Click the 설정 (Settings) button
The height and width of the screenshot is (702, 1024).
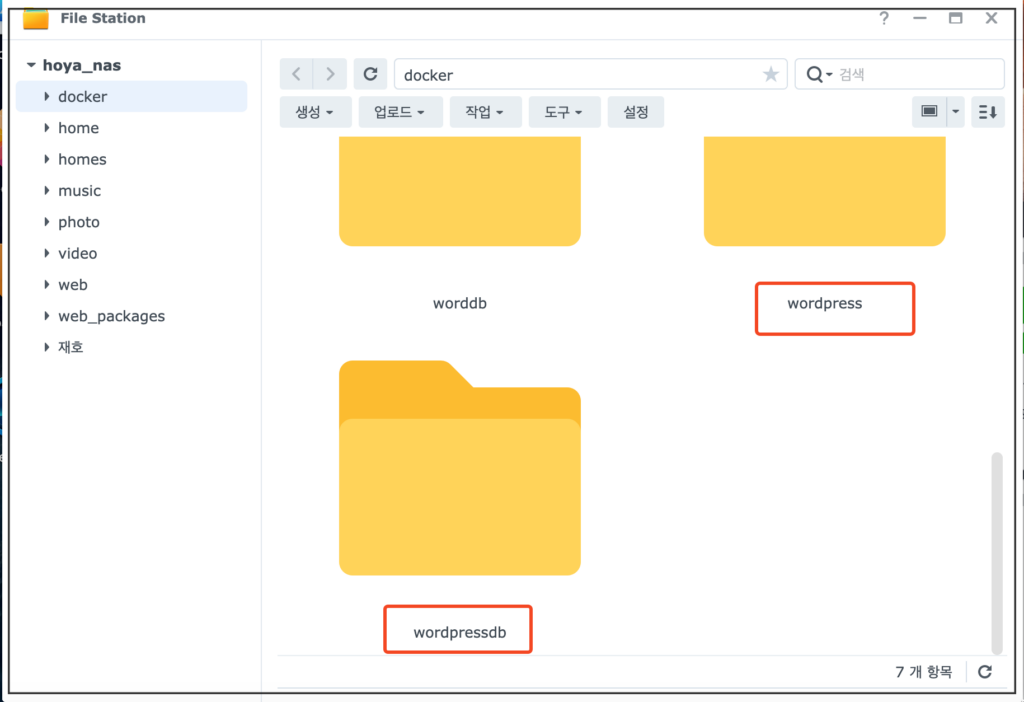[635, 112]
